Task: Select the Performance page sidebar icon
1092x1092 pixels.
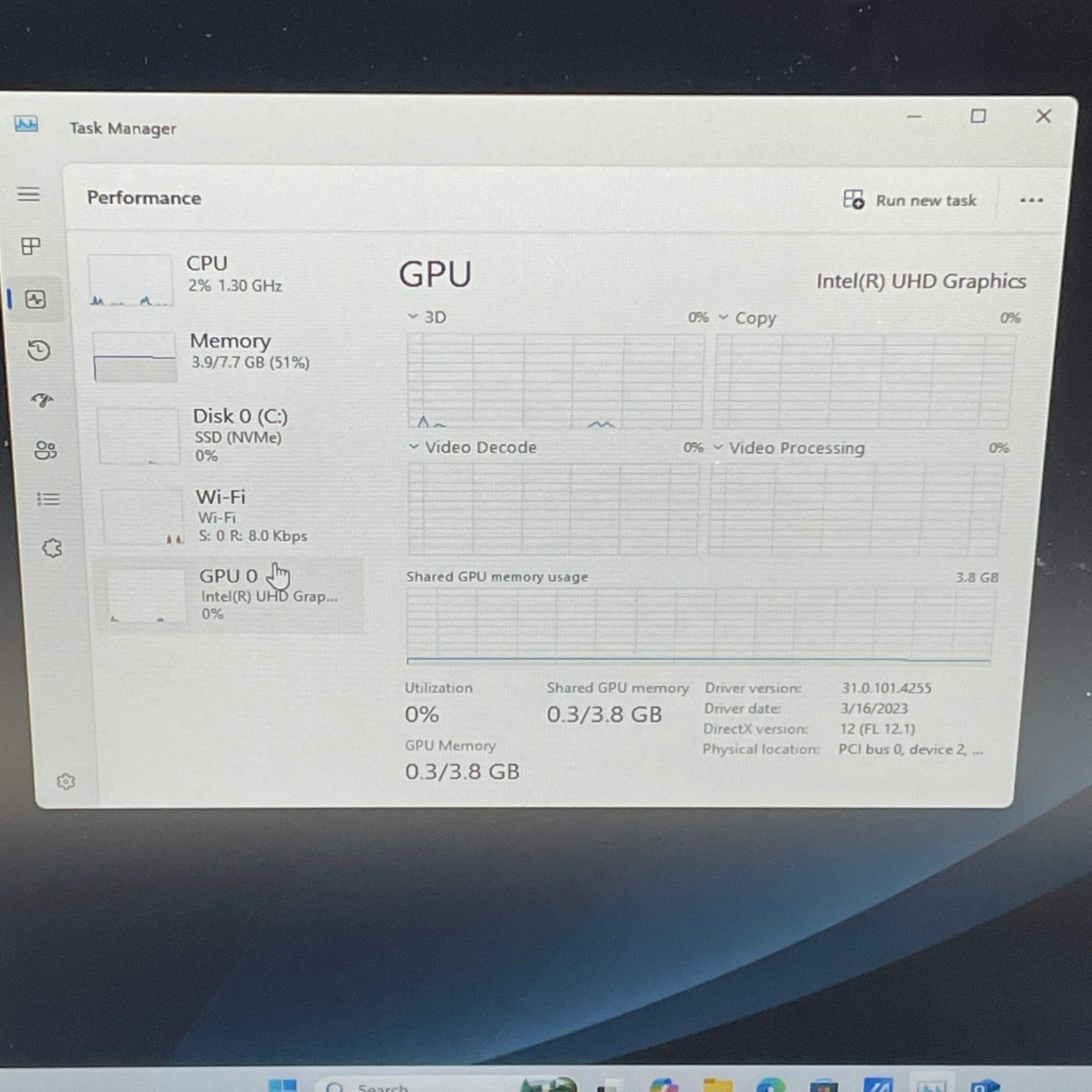Action: click(35, 299)
